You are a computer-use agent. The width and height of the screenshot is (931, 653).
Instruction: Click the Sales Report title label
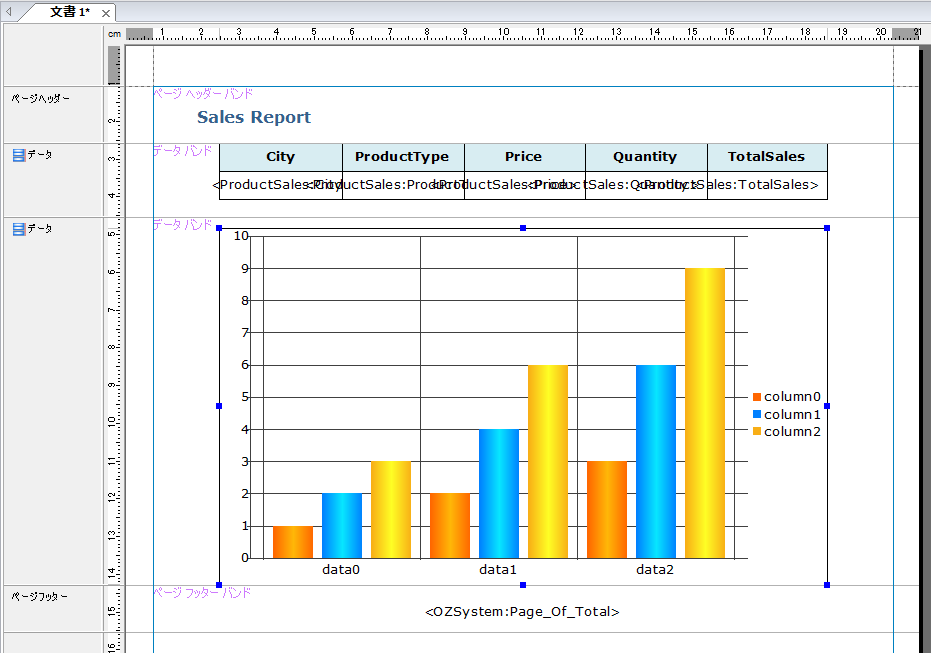(x=253, y=117)
